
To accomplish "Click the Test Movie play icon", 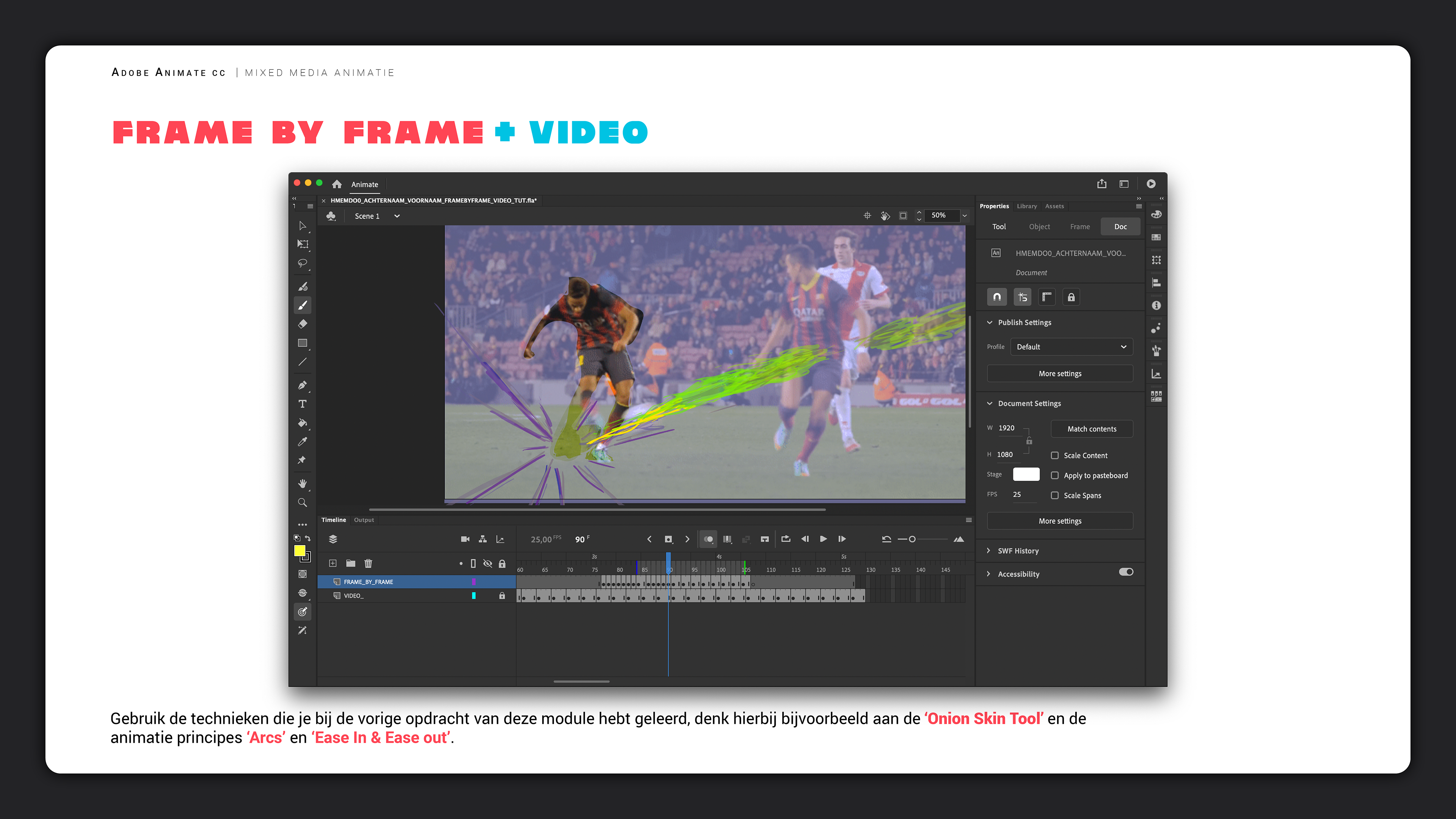I will click(1151, 184).
